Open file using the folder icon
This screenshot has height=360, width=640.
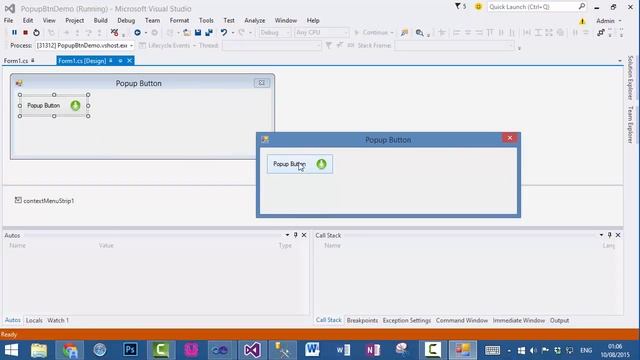point(187,32)
